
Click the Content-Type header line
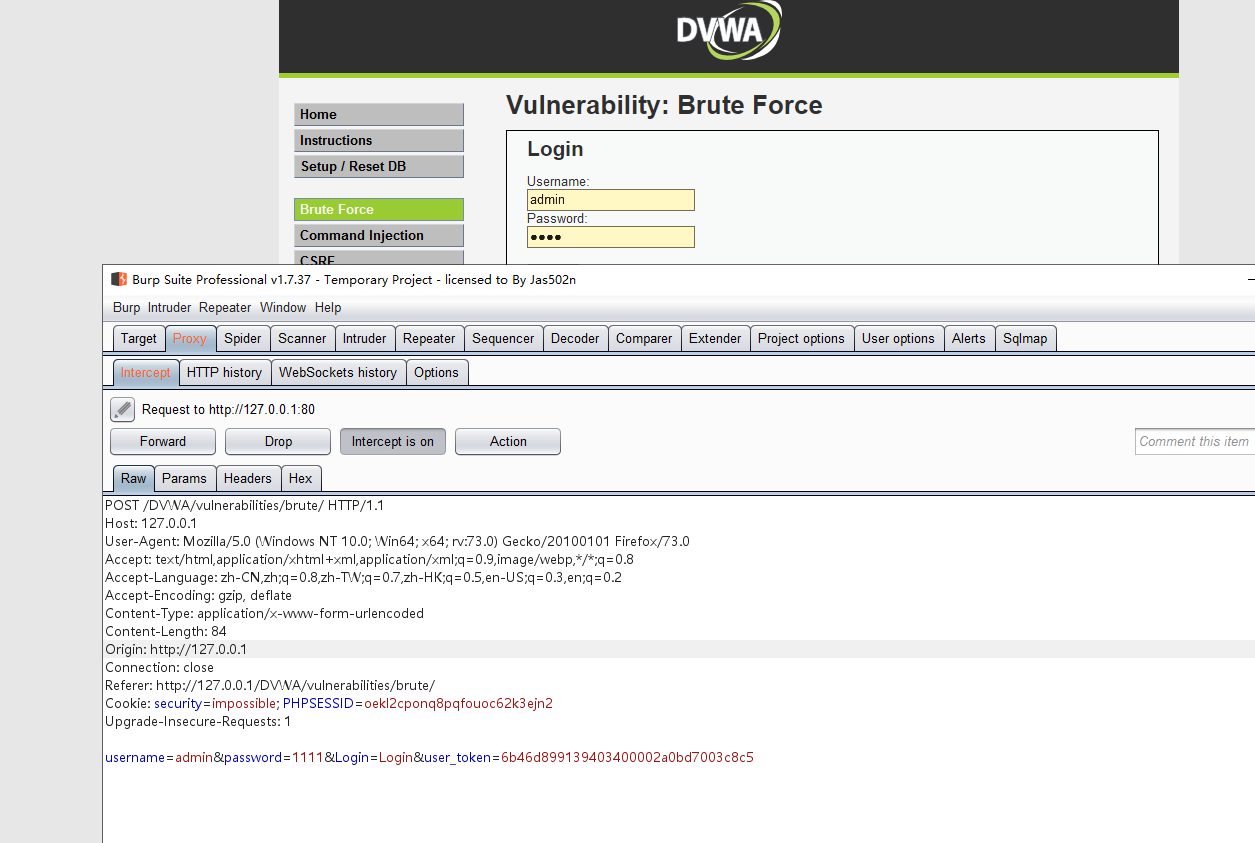pyautogui.click(x=264, y=613)
